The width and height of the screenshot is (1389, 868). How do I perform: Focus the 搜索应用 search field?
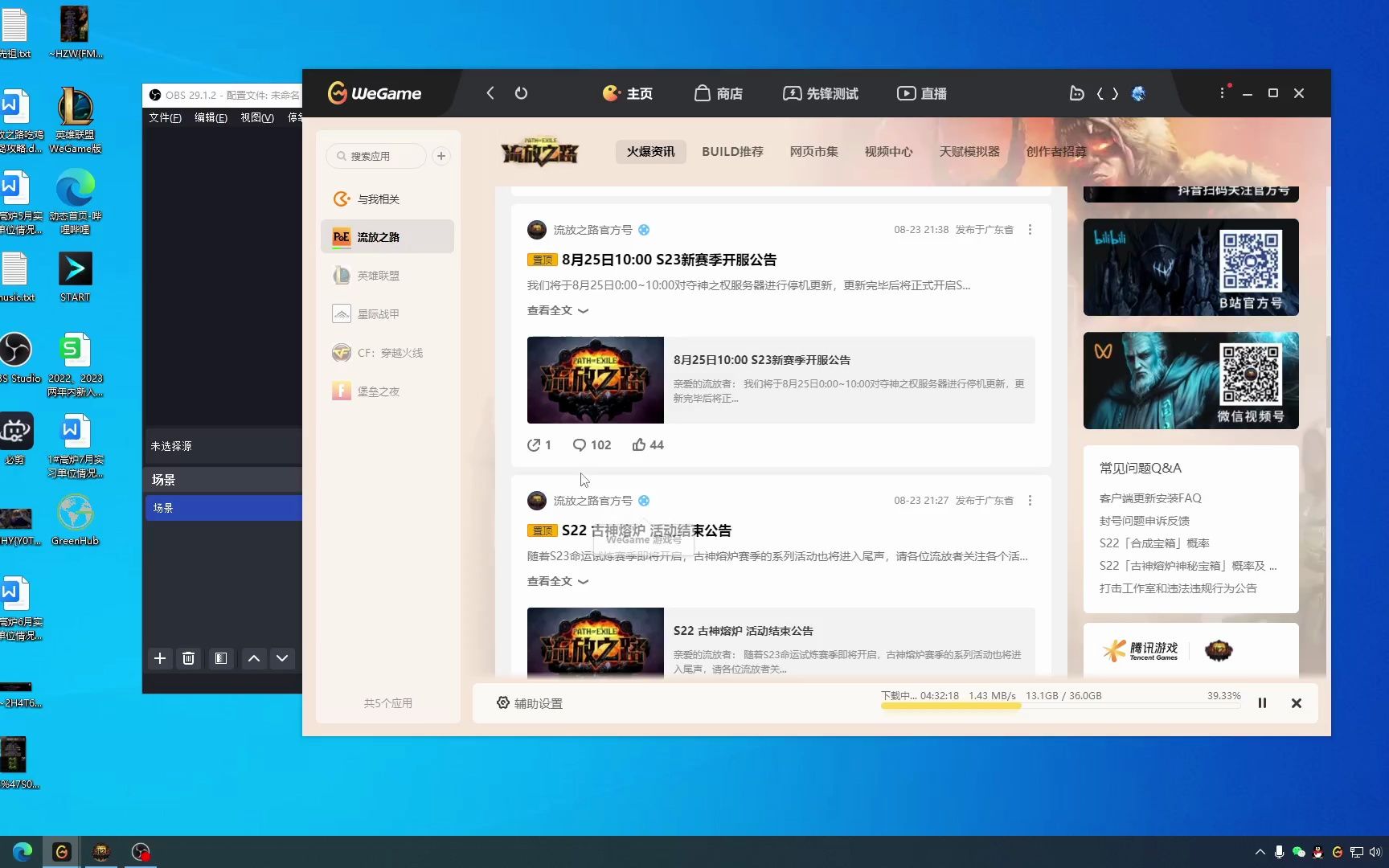point(376,156)
